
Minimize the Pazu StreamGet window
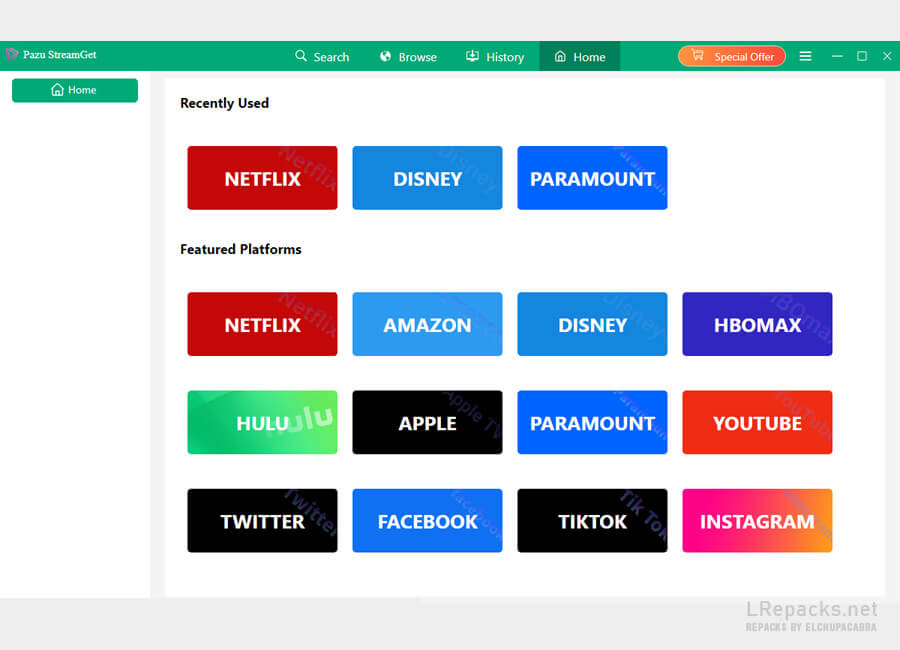[x=837, y=56]
